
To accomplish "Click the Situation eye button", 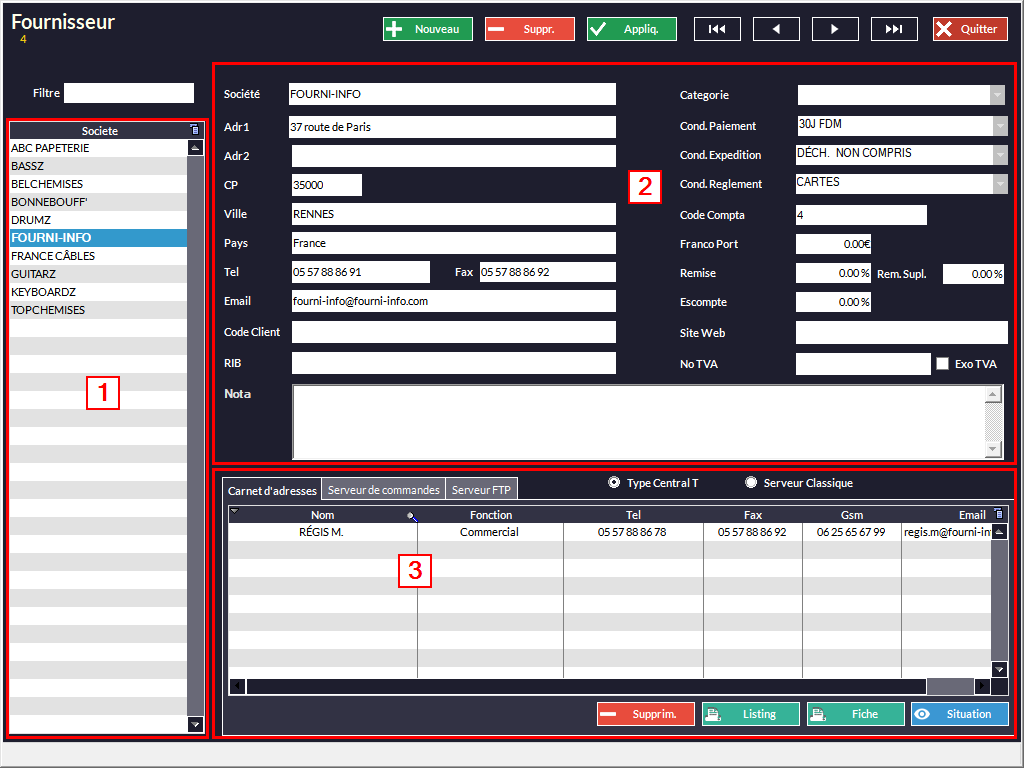I will [959, 714].
